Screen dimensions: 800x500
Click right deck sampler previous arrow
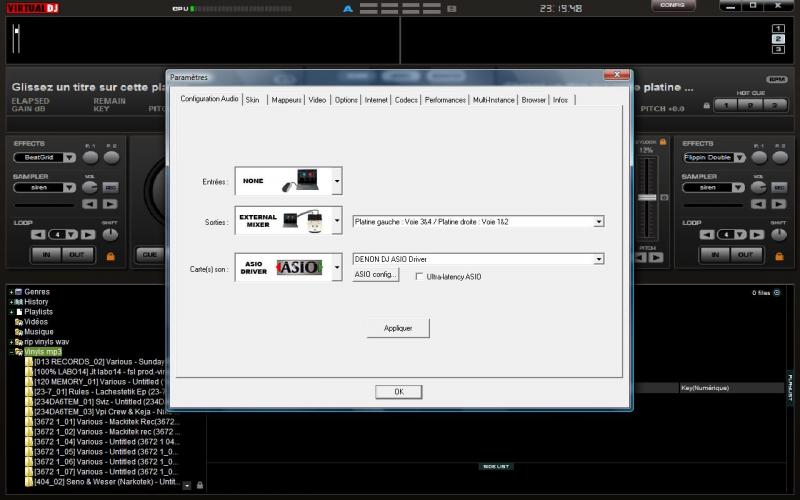click(x=758, y=204)
